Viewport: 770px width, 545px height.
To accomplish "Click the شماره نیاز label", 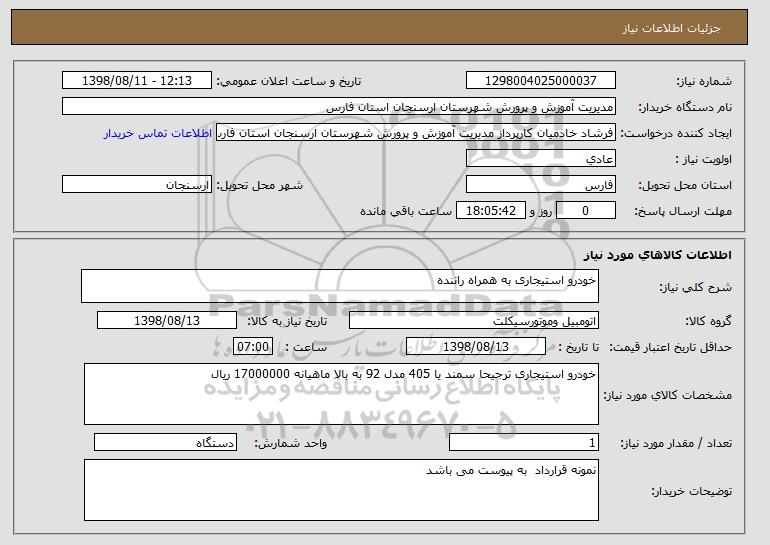I will click(704, 81).
